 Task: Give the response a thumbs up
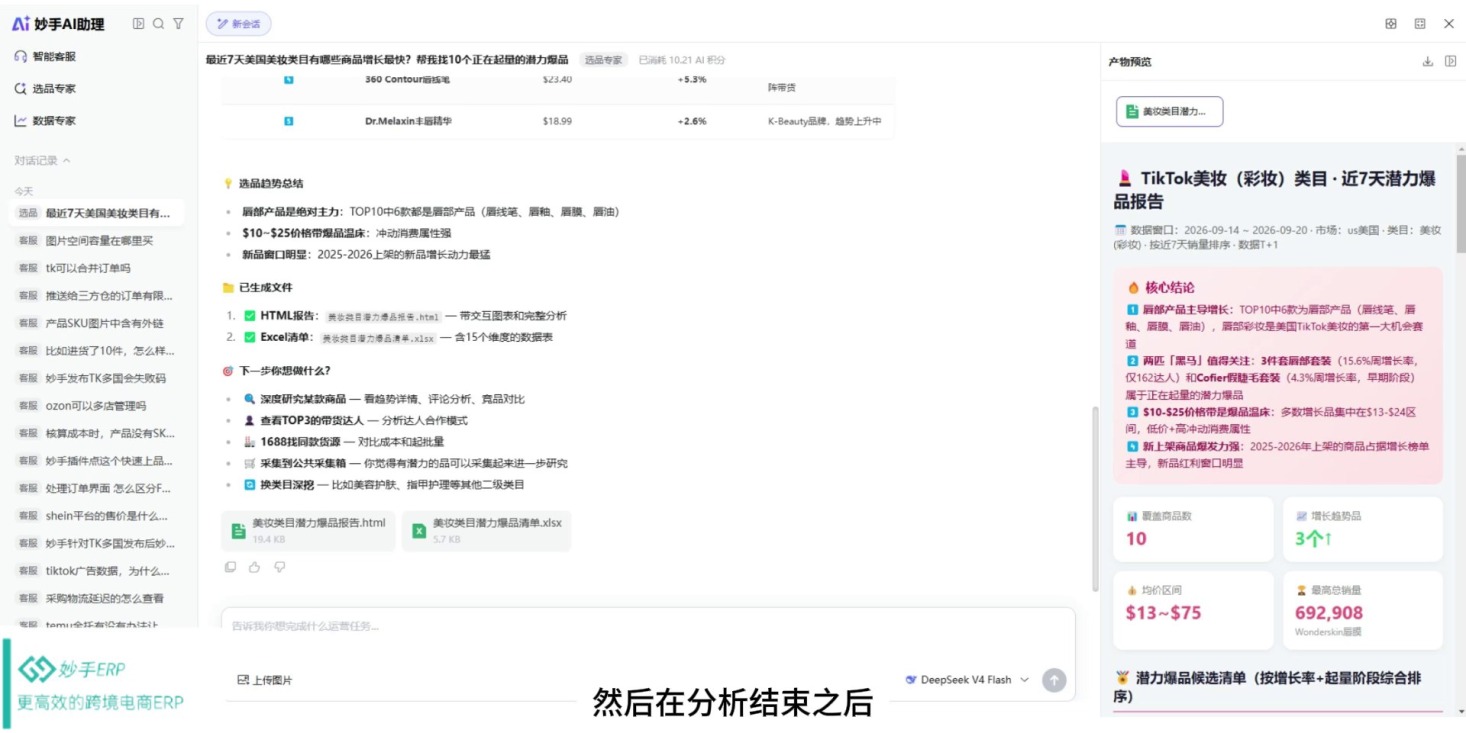(x=255, y=567)
